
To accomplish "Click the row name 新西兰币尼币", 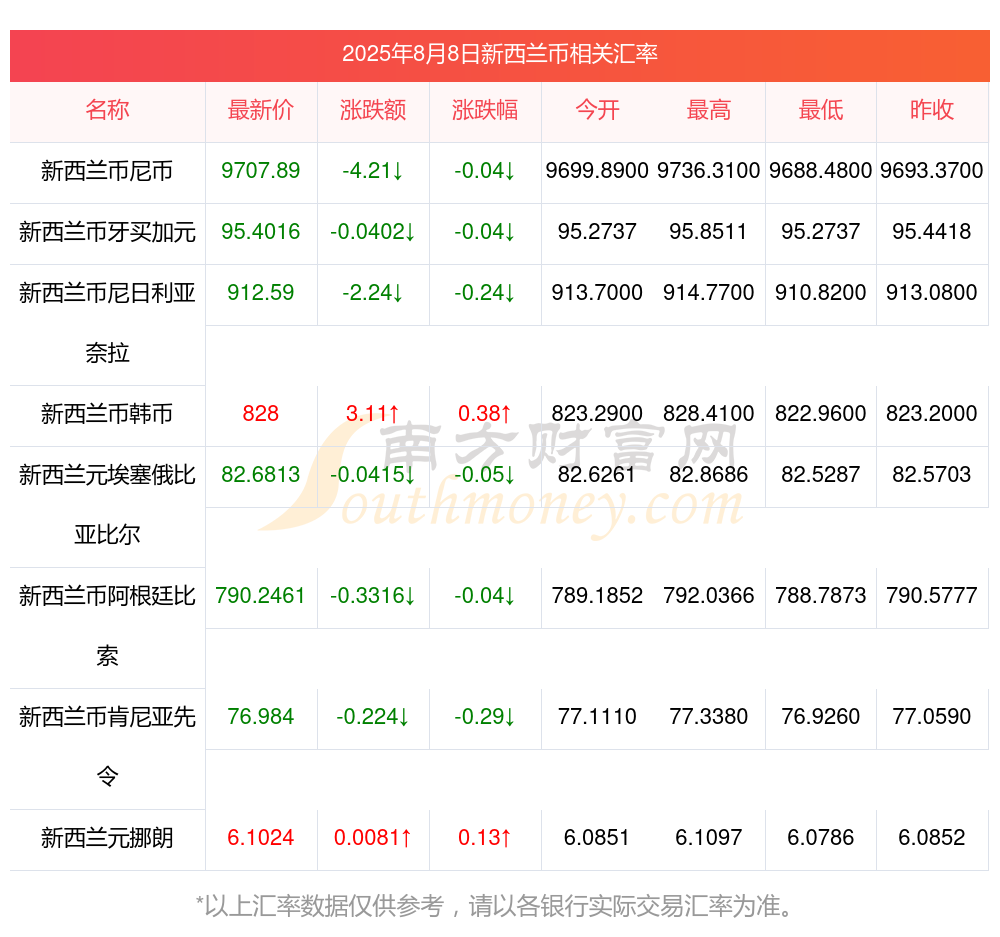I will tap(107, 171).
